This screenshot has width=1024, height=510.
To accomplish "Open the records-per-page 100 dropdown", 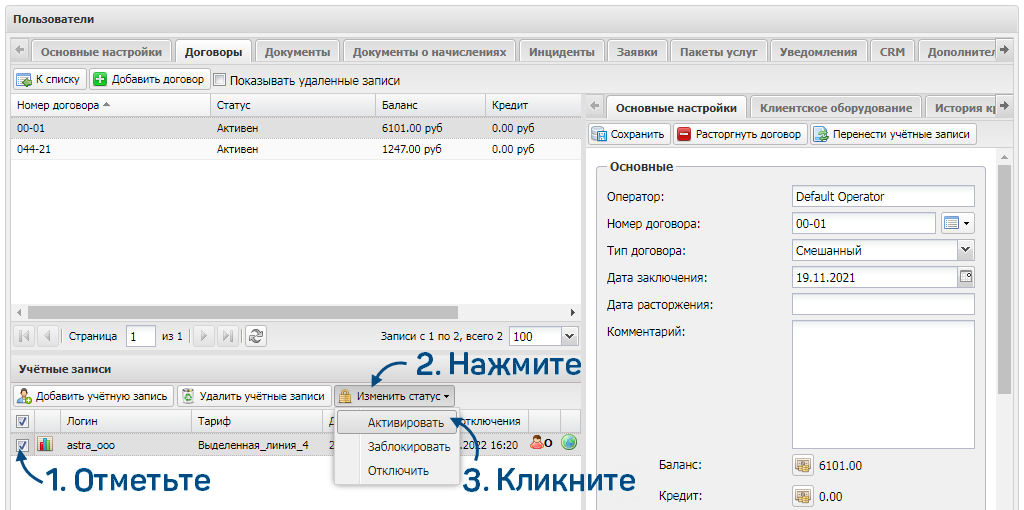I will (569, 336).
